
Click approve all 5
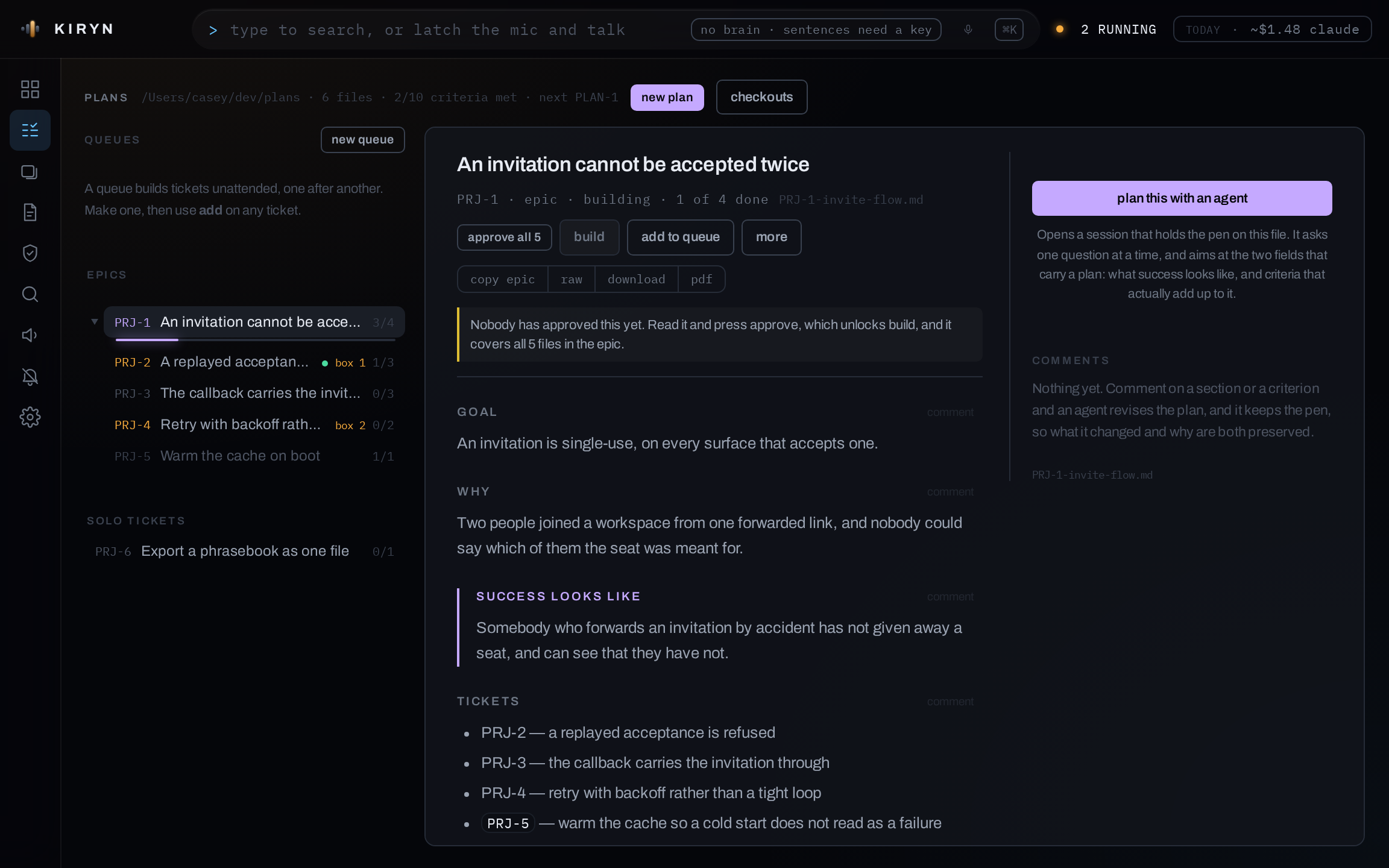coord(504,237)
